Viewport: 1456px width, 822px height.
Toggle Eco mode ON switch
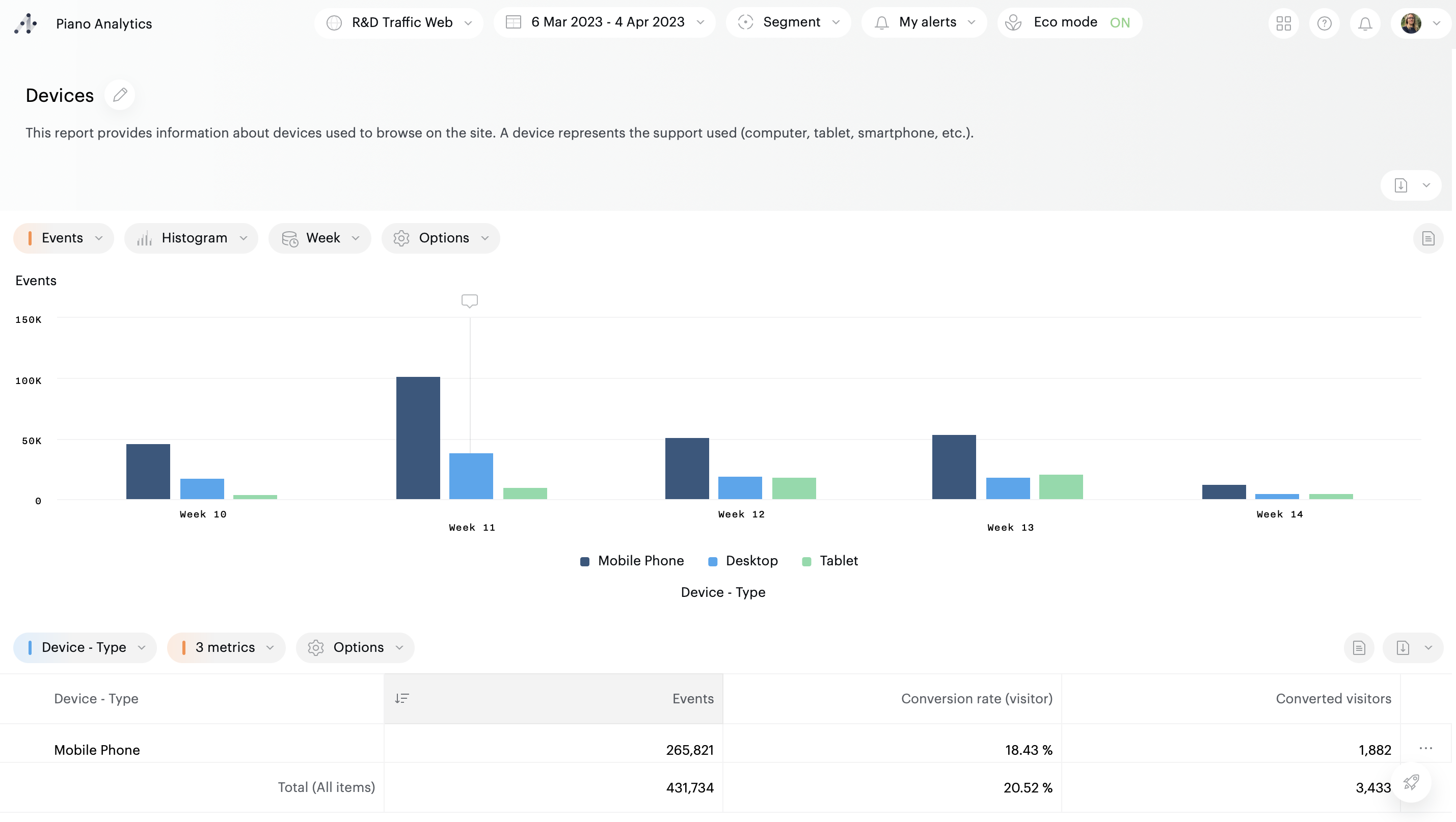pos(1119,22)
